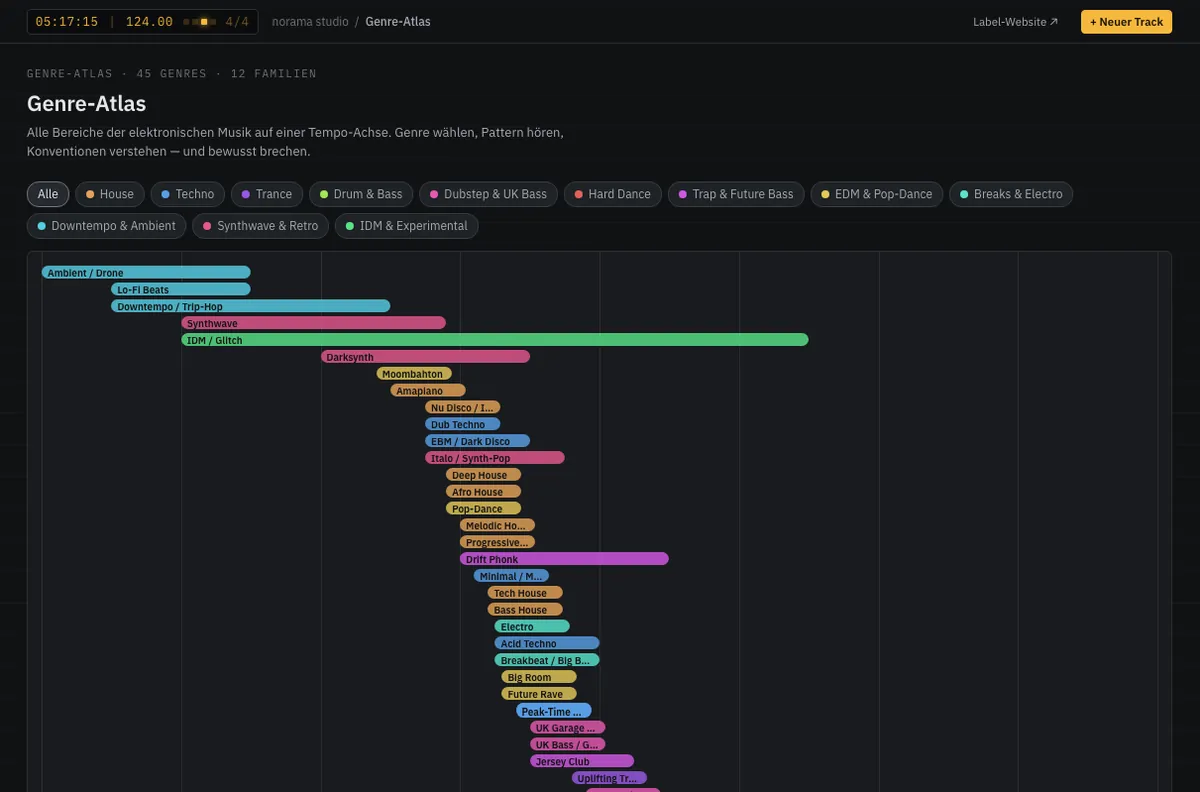Select the Breakbeat / Big B... bar
Image resolution: width=1200 pixels, height=792 pixels.
[547, 660]
